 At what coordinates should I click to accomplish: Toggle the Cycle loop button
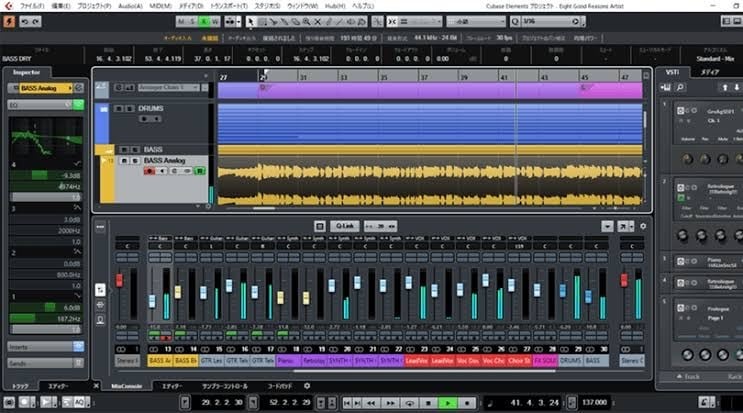[x=409, y=403]
